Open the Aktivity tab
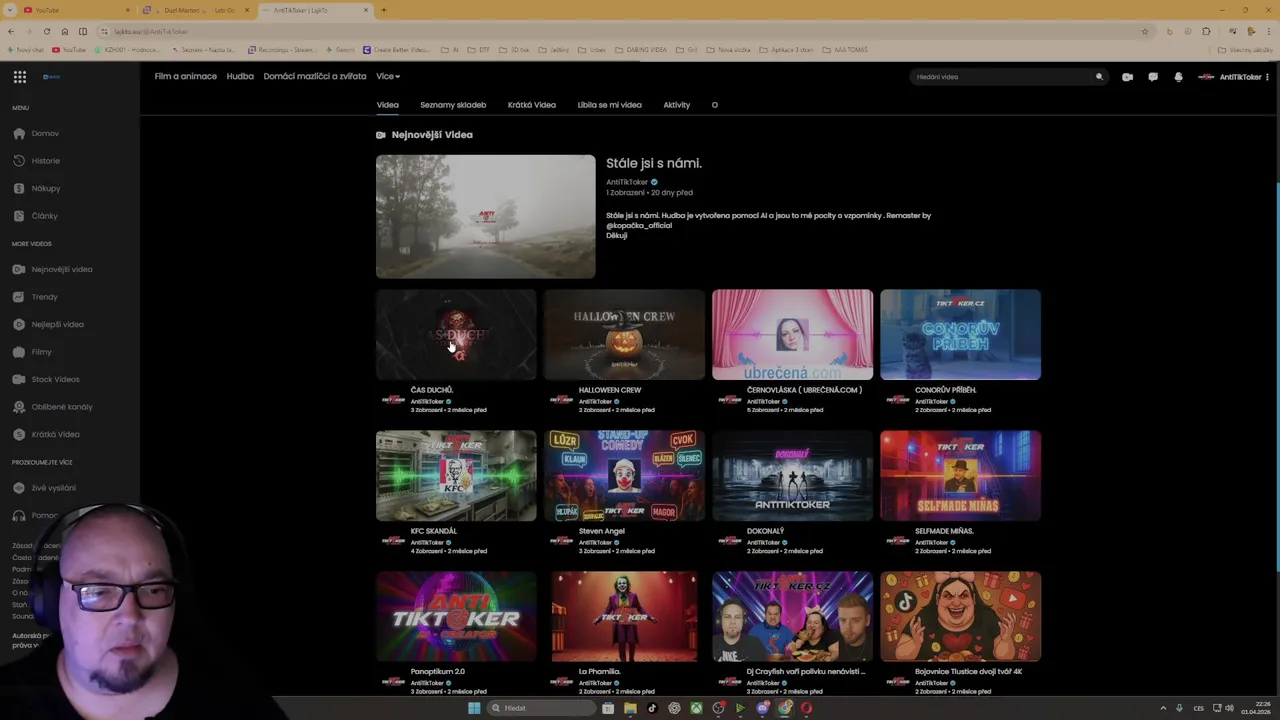This screenshot has height=720, width=1280. pyautogui.click(x=677, y=104)
